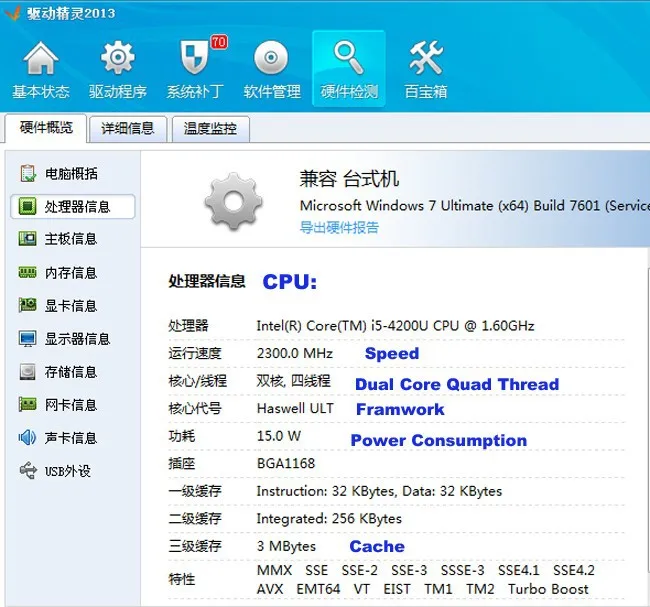This screenshot has height=607, width=650.
Task: Click the 兼容 台式机 title
Action: coord(349,179)
